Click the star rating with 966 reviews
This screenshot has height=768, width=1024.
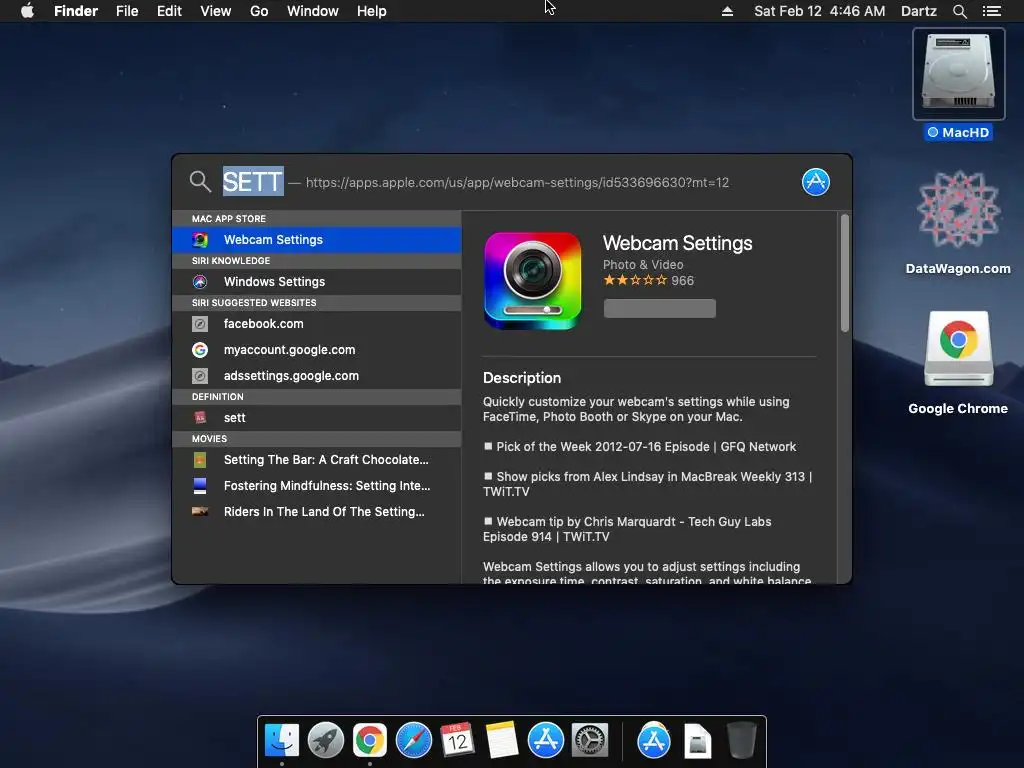click(648, 281)
